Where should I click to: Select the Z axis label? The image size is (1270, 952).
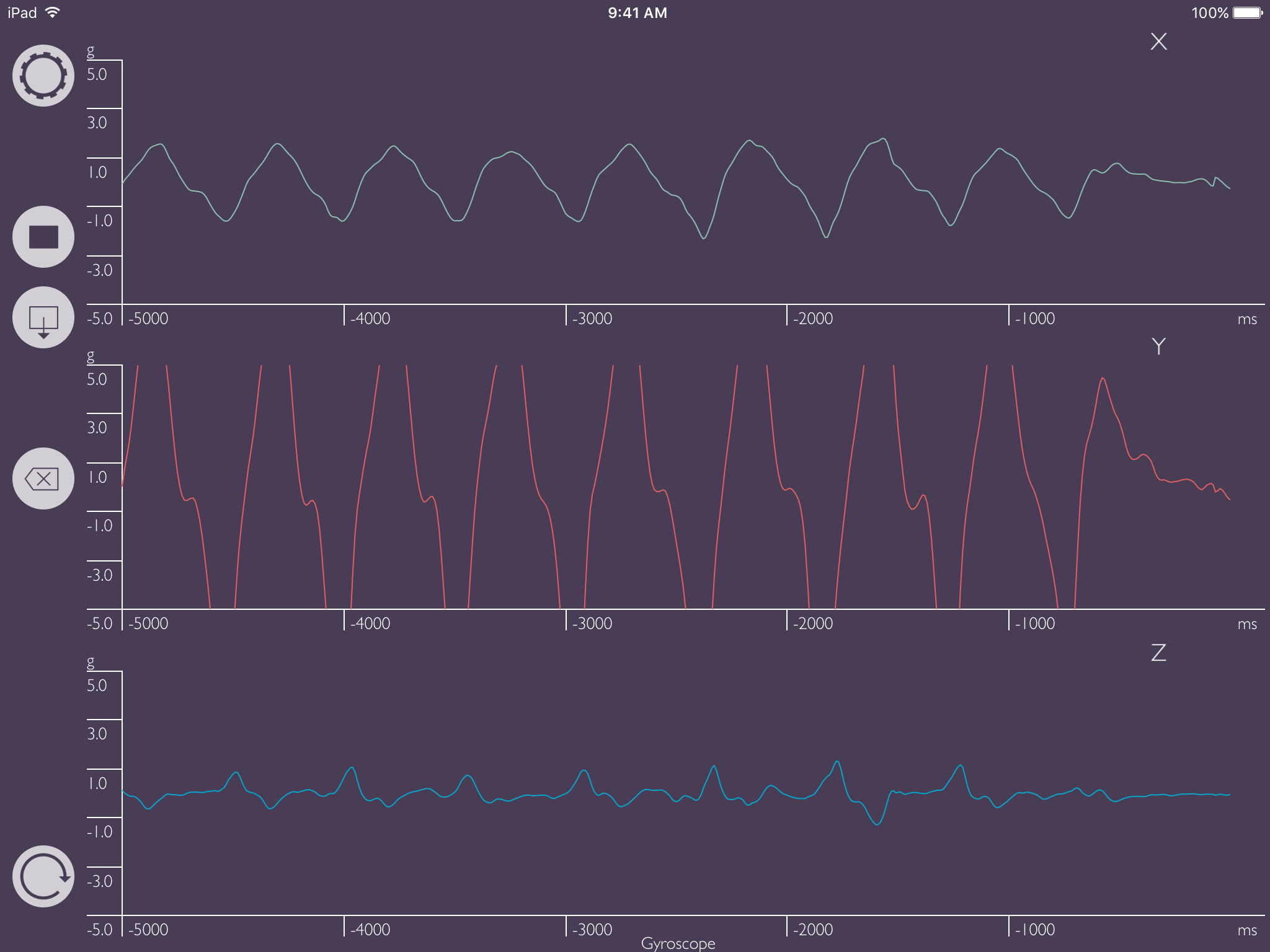point(1158,652)
